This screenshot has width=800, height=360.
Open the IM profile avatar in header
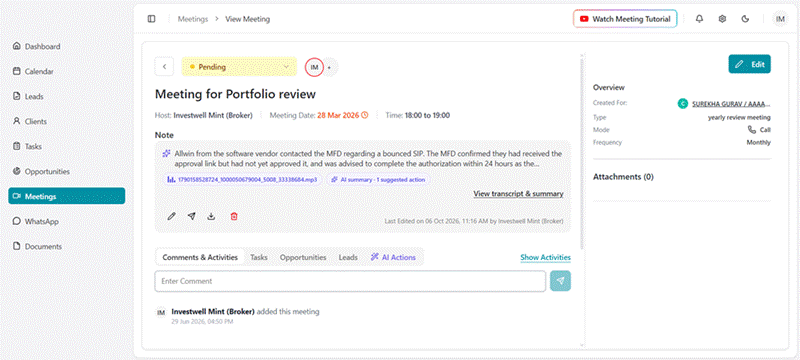780,19
